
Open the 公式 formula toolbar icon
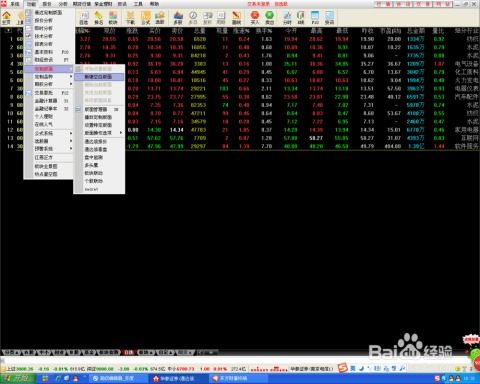[146, 17]
